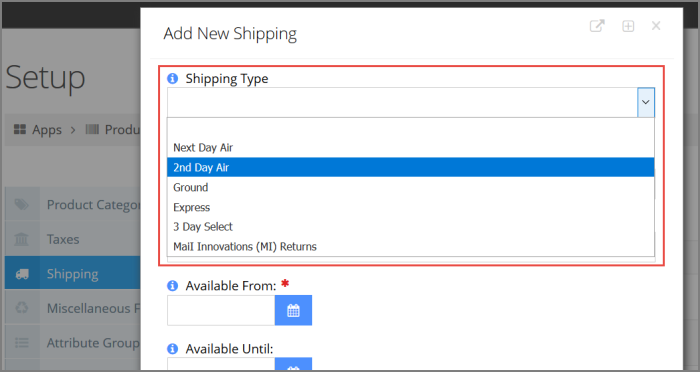This screenshot has width=700, height=372.
Task: Click the Product Categories tag icon
Action: [21, 205]
